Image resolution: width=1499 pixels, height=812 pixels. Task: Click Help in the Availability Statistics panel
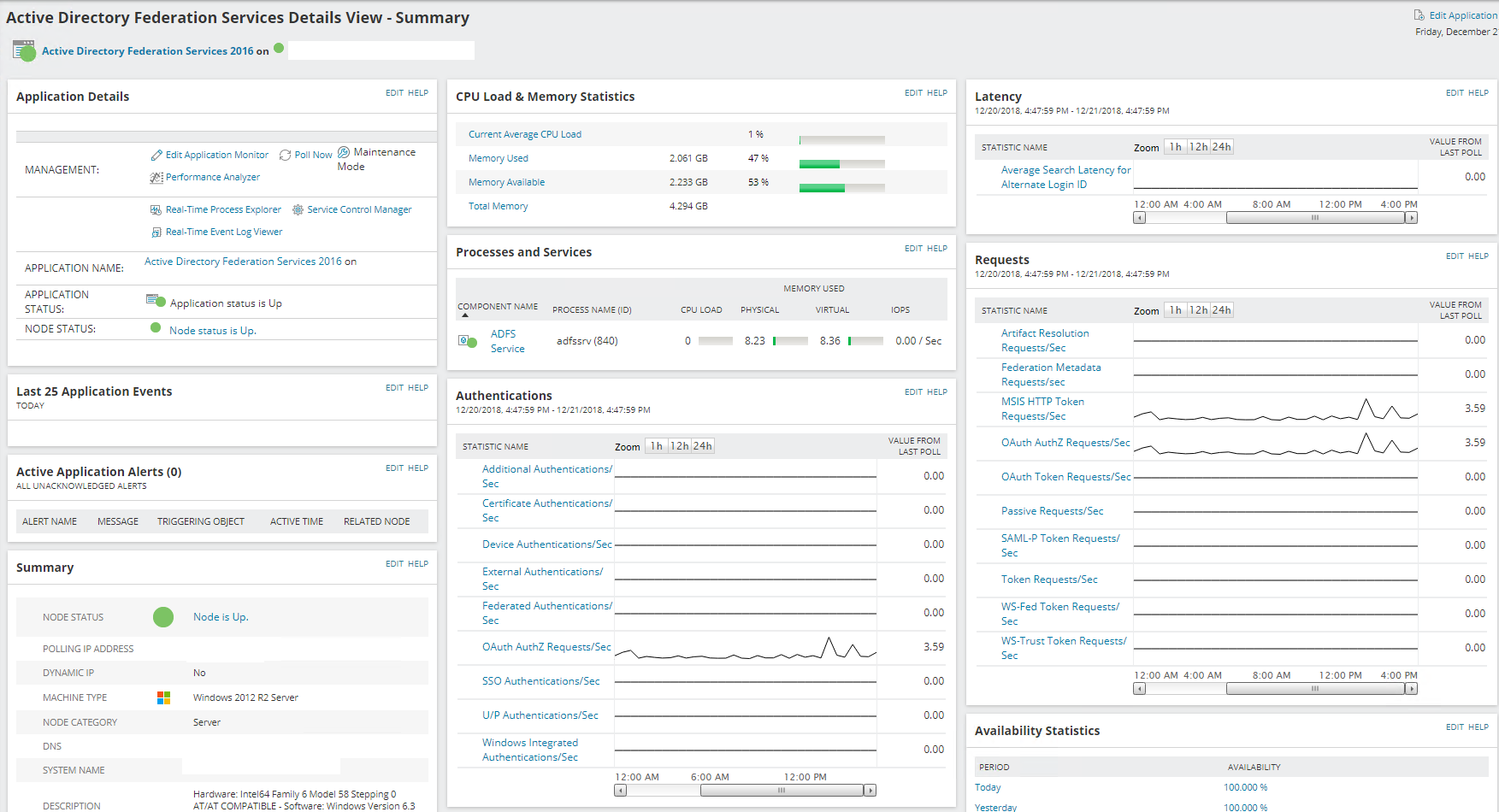pos(1478,727)
